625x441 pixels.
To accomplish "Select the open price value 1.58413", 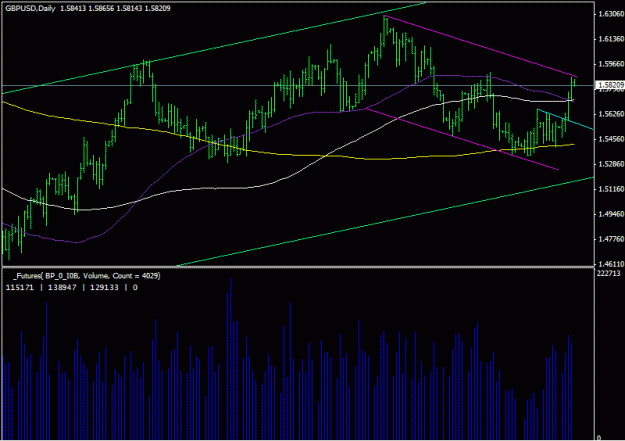I will click(73, 8).
